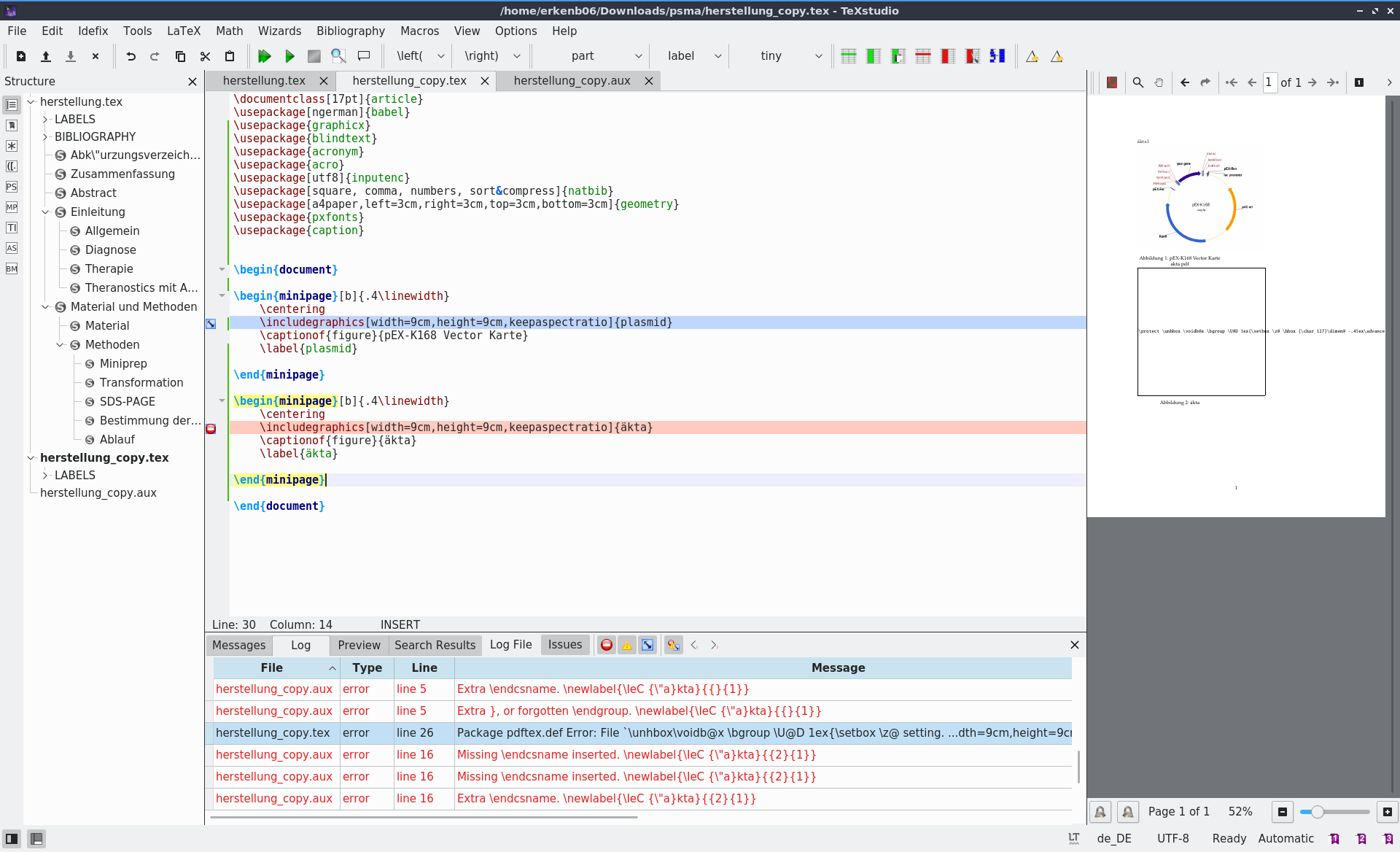Viewport: 1400px width, 852px height.
Task: Click the first green table icon
Action: (x=849, y=56)
